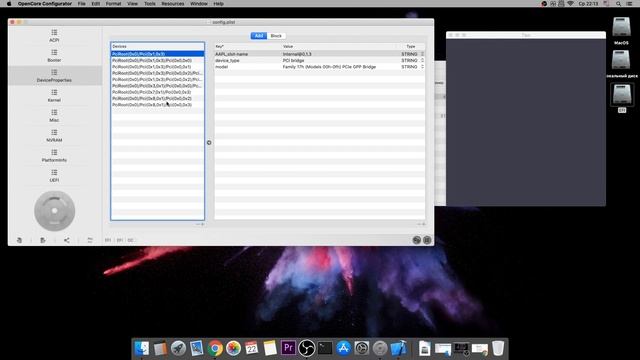Open the PlatformInfo section in sidebar
The image size is (640, 360).
coord(54,156)
